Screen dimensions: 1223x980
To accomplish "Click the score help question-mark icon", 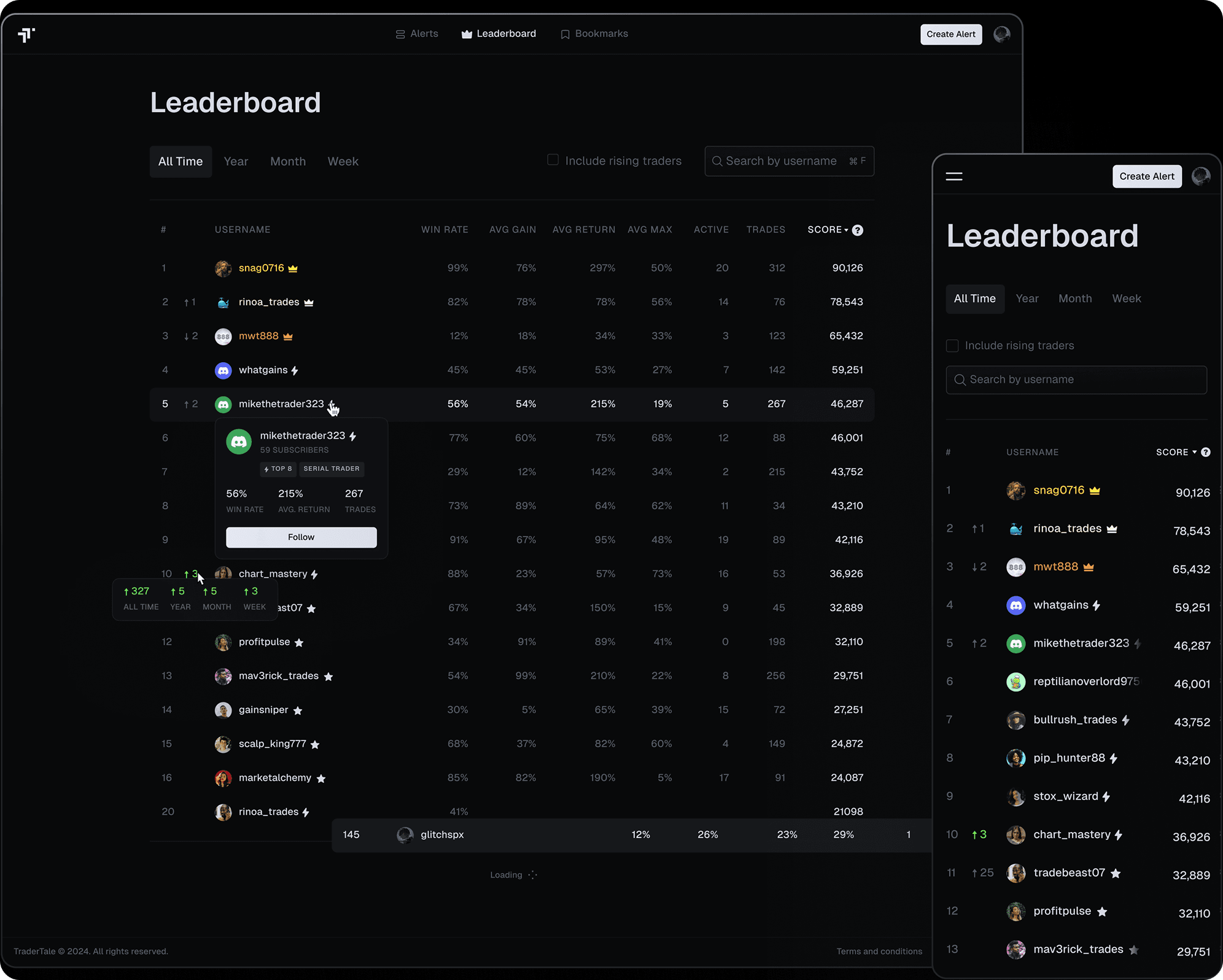I will tap(858, 230).
